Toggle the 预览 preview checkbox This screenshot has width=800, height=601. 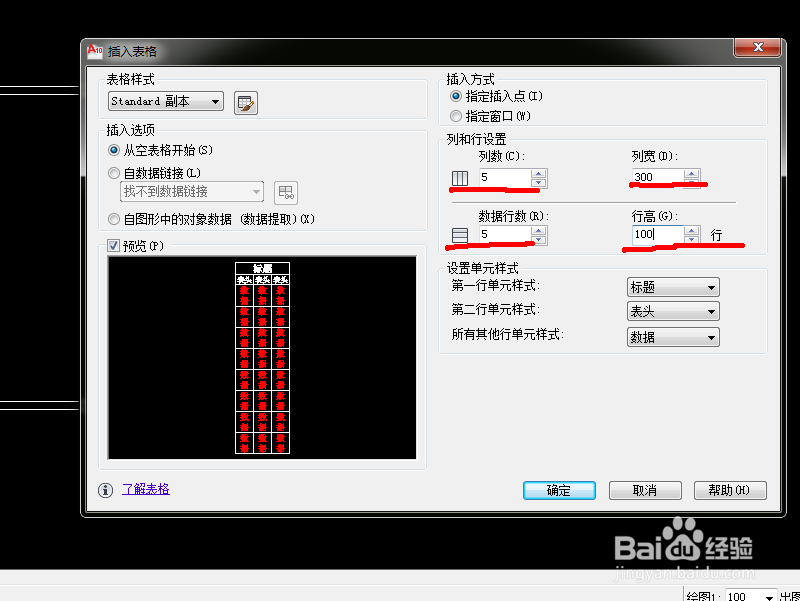[113, 244]
